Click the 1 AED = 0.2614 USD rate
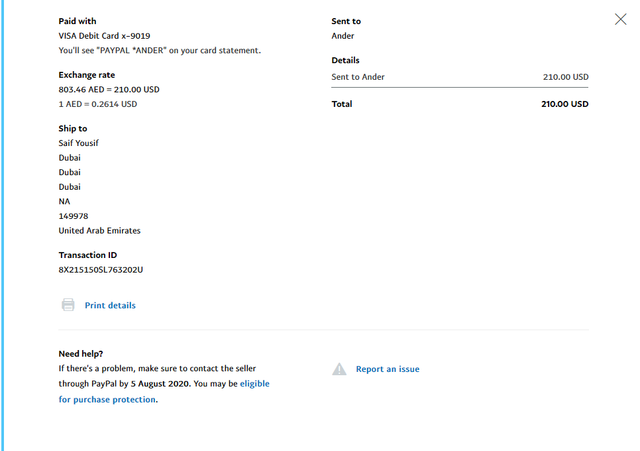640x451 pixels. click(98, 104)
